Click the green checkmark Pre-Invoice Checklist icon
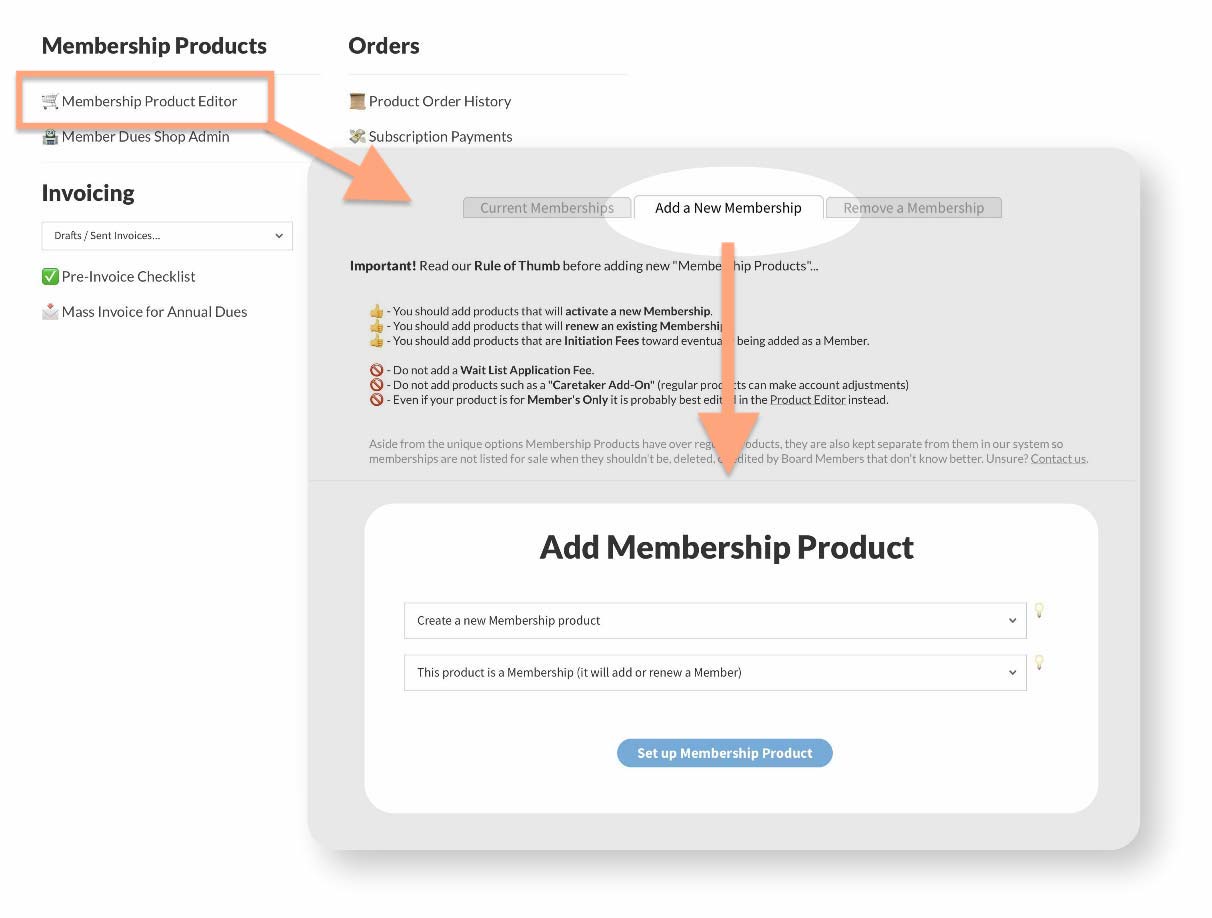1212x918 pixels. point(50,277)
